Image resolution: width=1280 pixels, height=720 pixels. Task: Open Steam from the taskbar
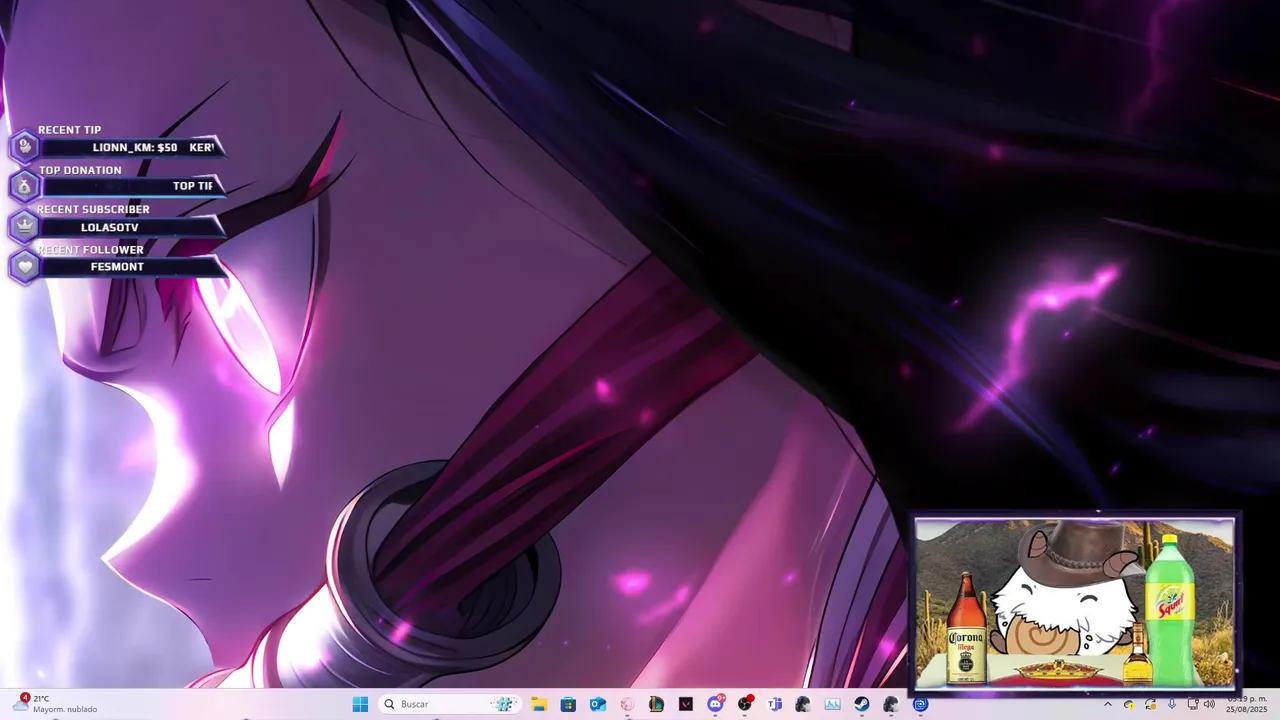click(x=861, y=704)
